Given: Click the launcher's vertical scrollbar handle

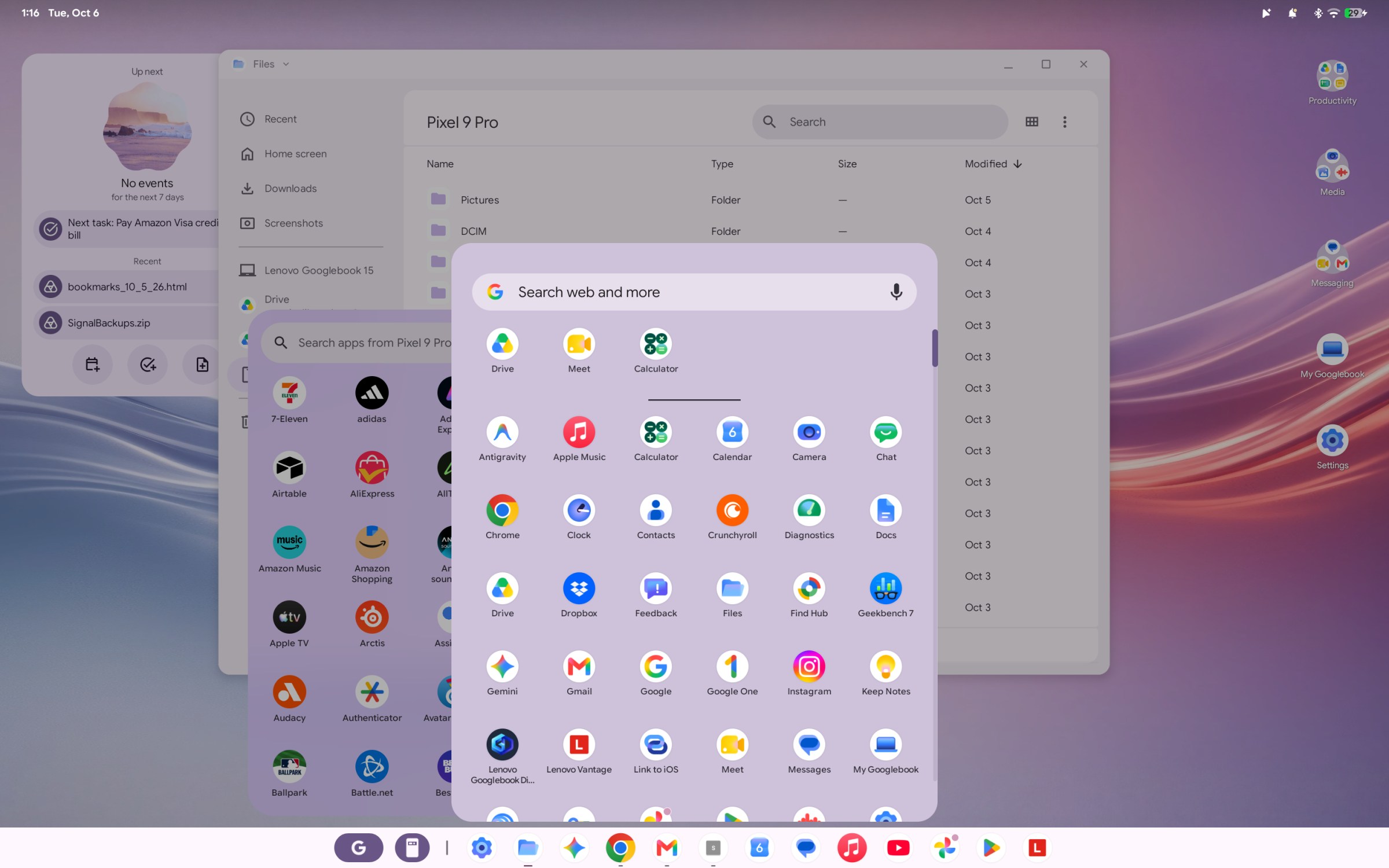Looking at the screenshot, I should coord(934,348).
